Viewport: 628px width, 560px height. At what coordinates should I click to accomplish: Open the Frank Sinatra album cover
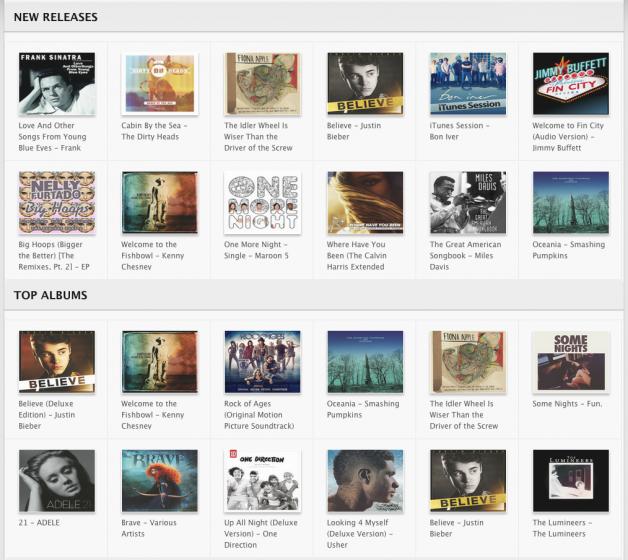(x=57, y=84)
